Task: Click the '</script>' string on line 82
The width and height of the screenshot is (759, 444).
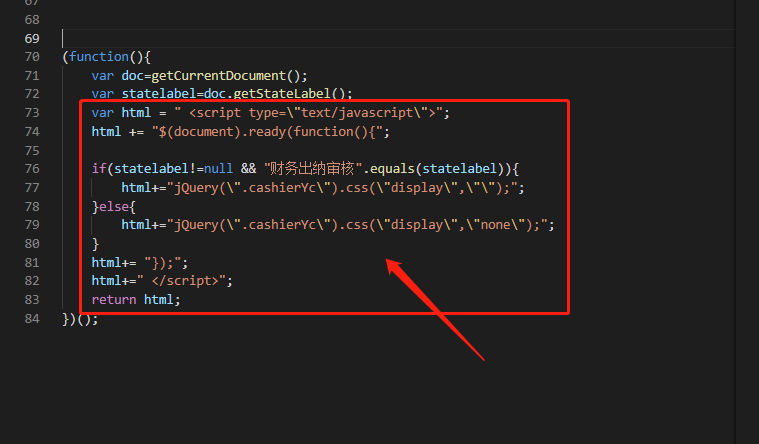Action: coord(181,281)
